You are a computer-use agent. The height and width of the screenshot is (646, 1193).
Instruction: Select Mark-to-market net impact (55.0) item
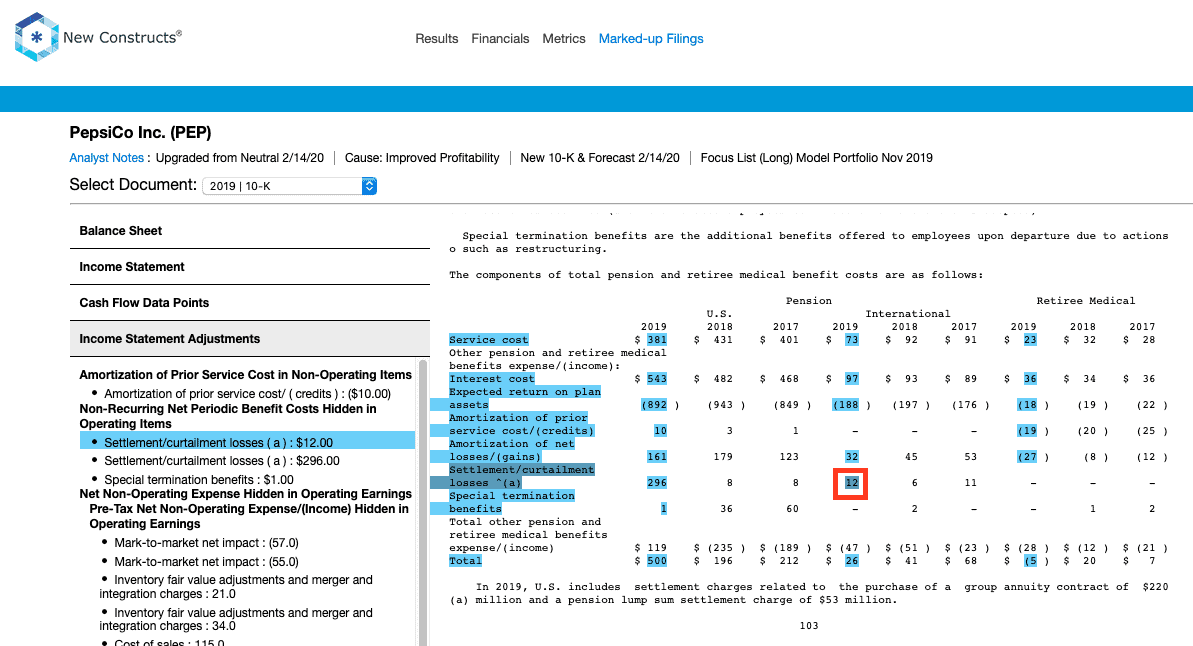point(206,562)
